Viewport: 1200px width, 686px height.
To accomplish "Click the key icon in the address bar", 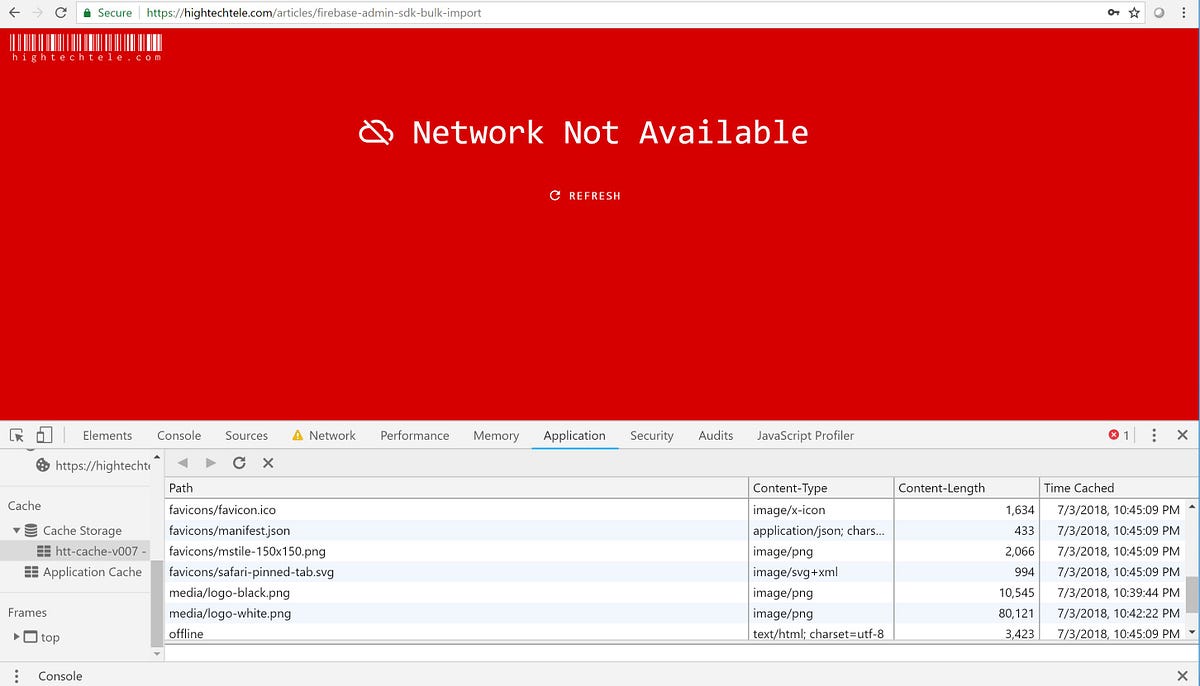I will pos(1113,13).
